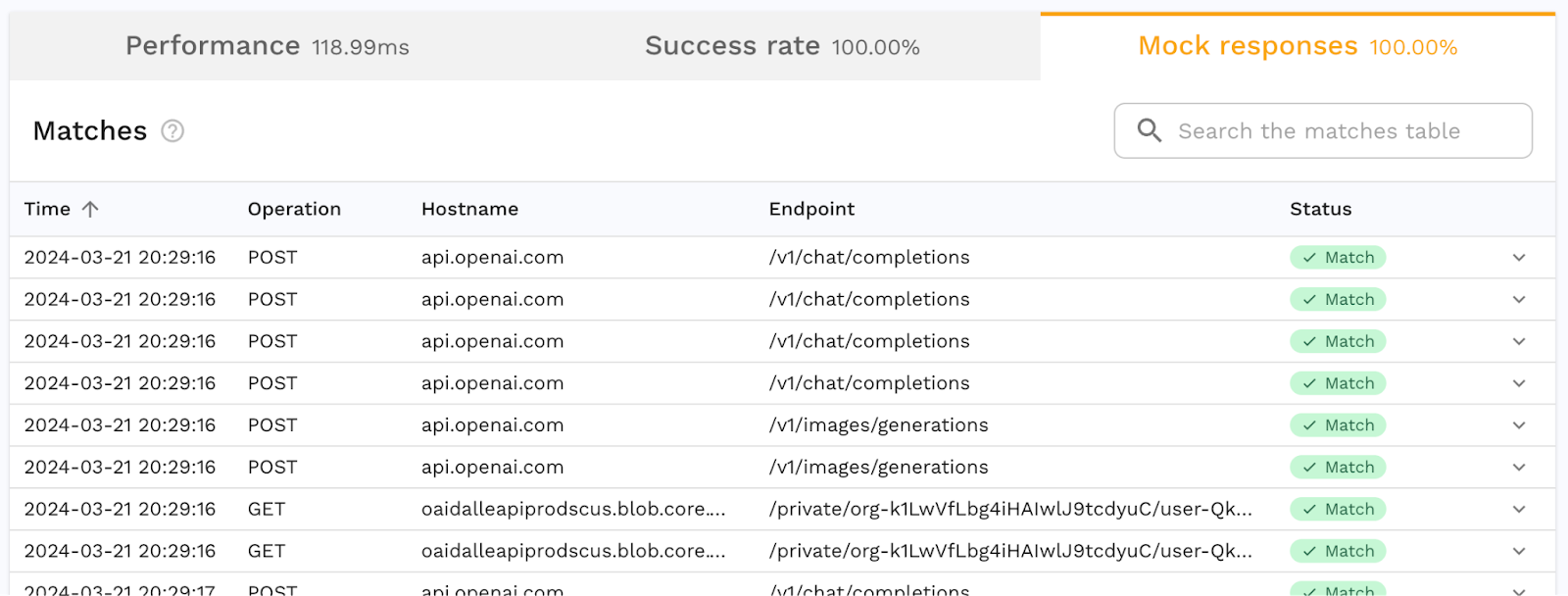
Task: Click the first /private/org-k1LwVfLbg4iHAIwlJ9tcdyuC endpoint cell
Action: [x=1010, y=510]
